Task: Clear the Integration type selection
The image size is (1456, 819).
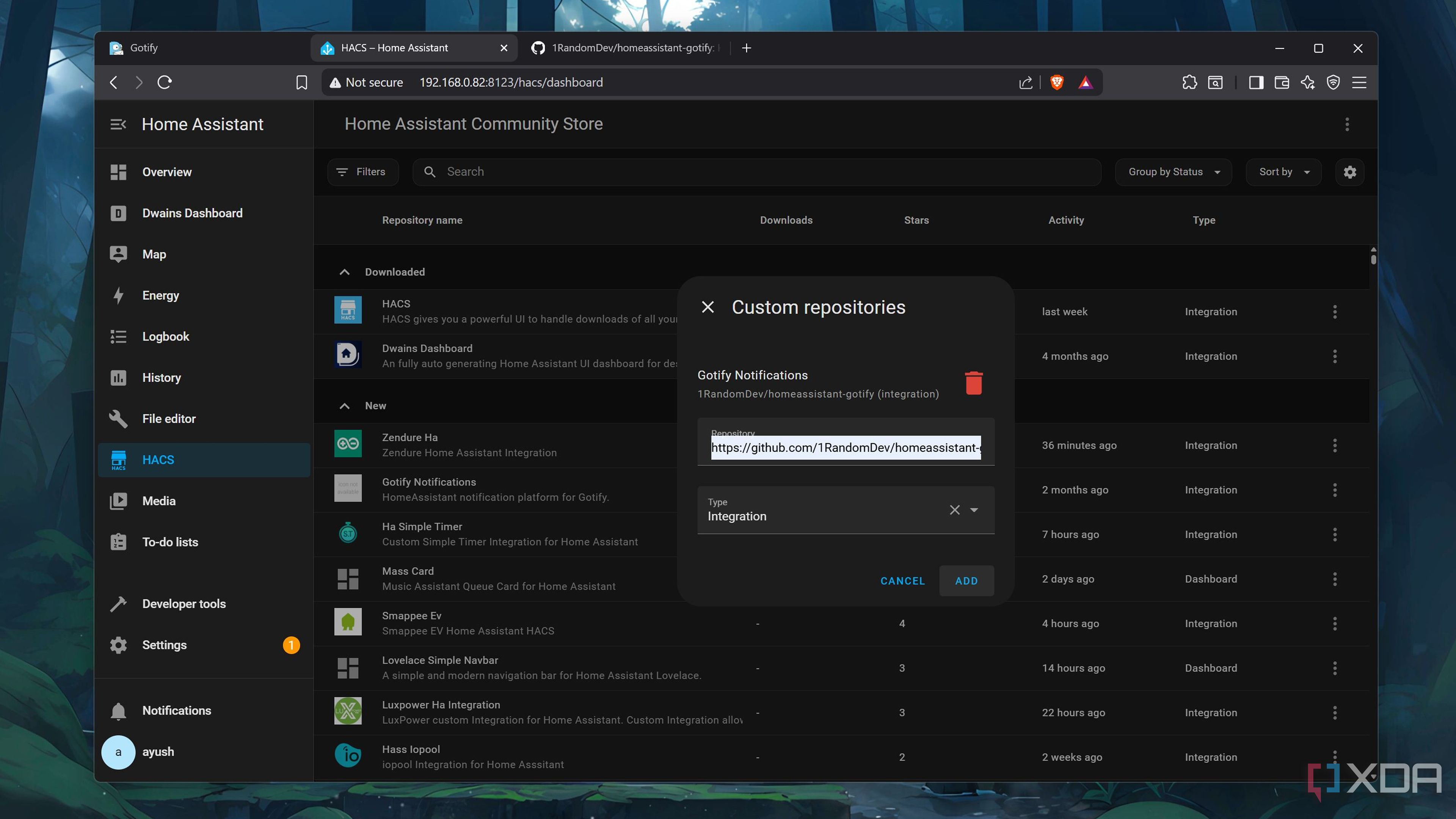Action: [x=955, y=510]
